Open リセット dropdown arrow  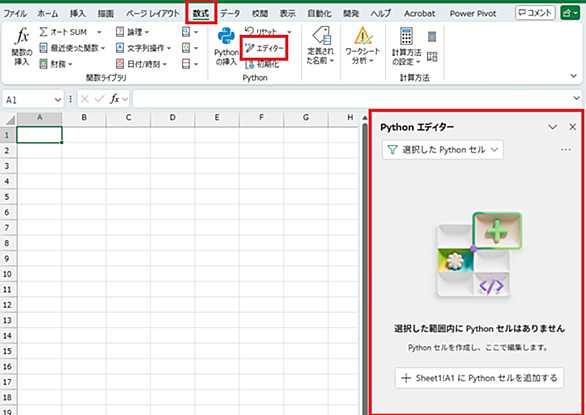pyautogui.click(x=289, y=32)
